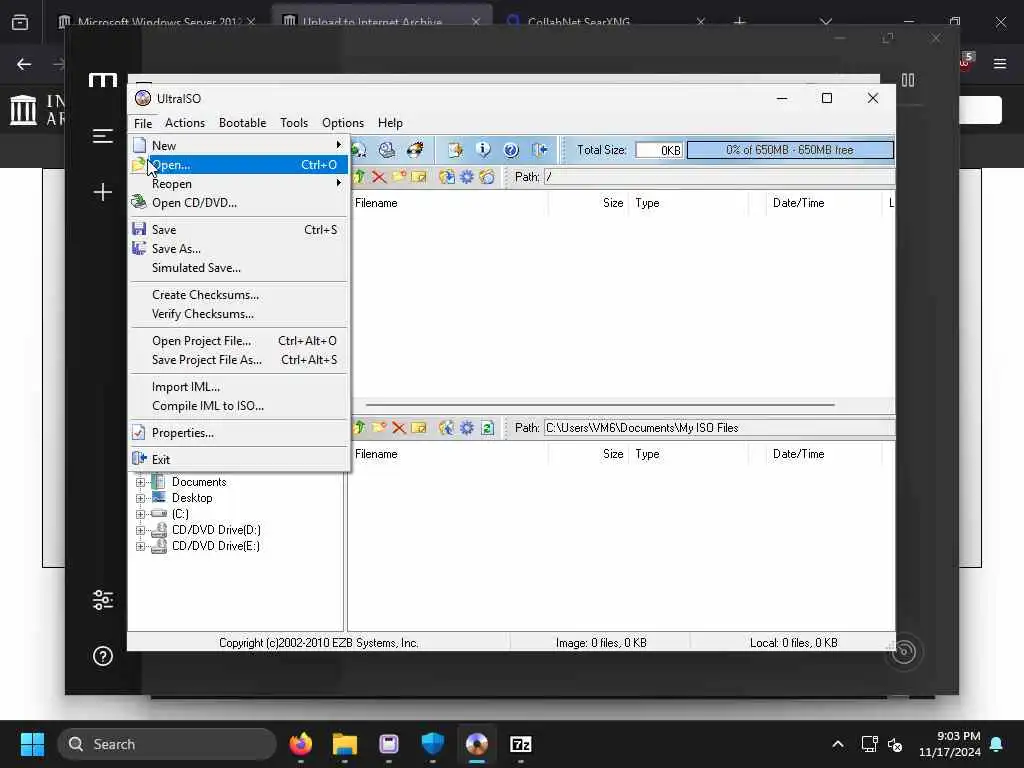Open File Explorer from the taskbar

click(x=345, y=744)
